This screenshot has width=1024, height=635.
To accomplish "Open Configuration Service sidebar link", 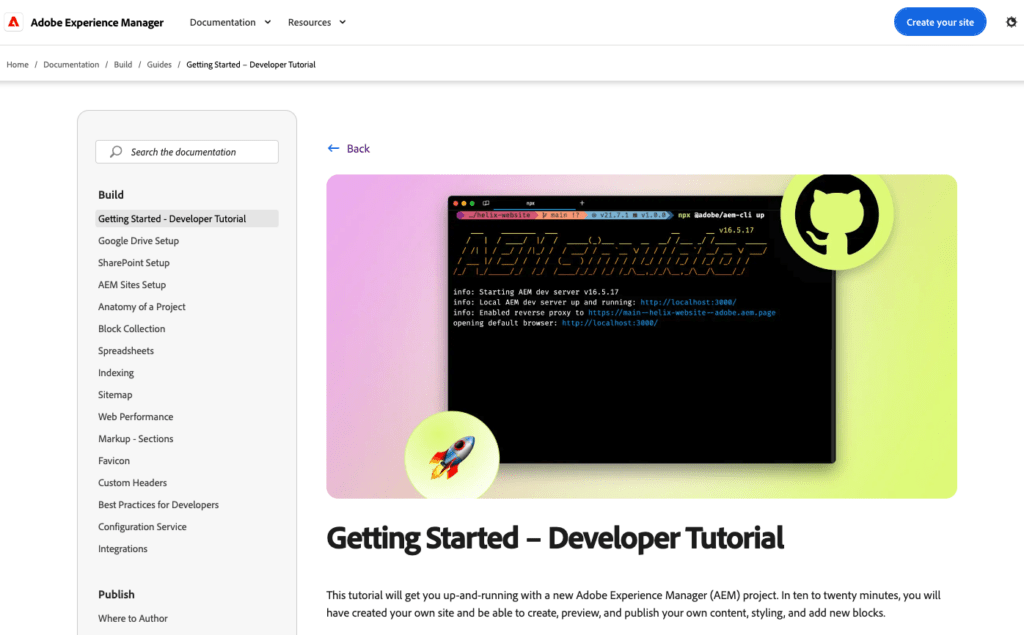I will (x=142, y=527).
